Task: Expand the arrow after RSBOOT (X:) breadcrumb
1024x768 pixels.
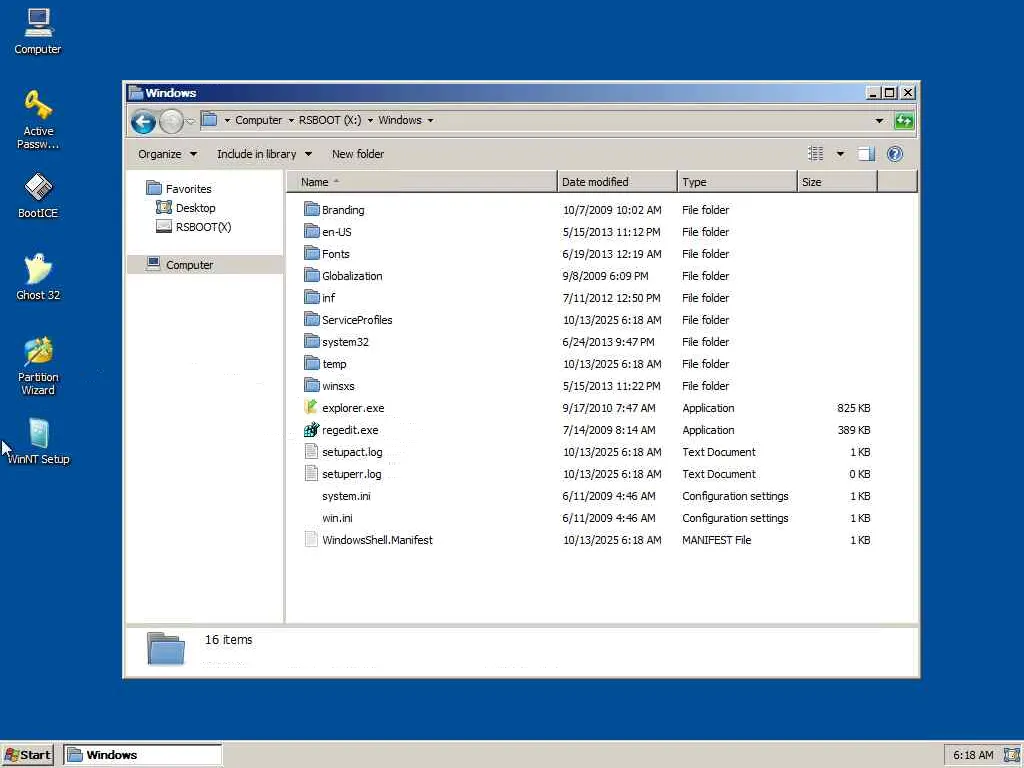Action: pos(370,121)
